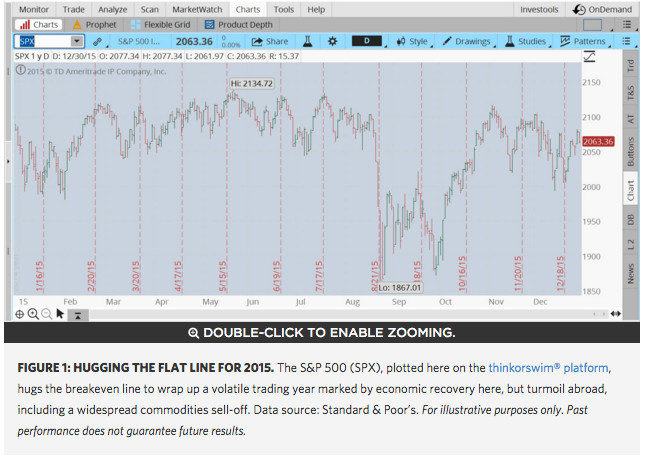
Task: Open the thinkorswim platform link
Action: [548, 367]
